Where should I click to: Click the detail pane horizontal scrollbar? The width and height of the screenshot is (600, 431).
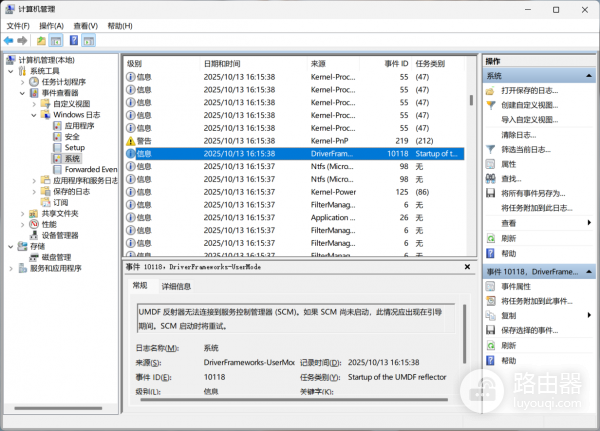[x=294, y=400]
